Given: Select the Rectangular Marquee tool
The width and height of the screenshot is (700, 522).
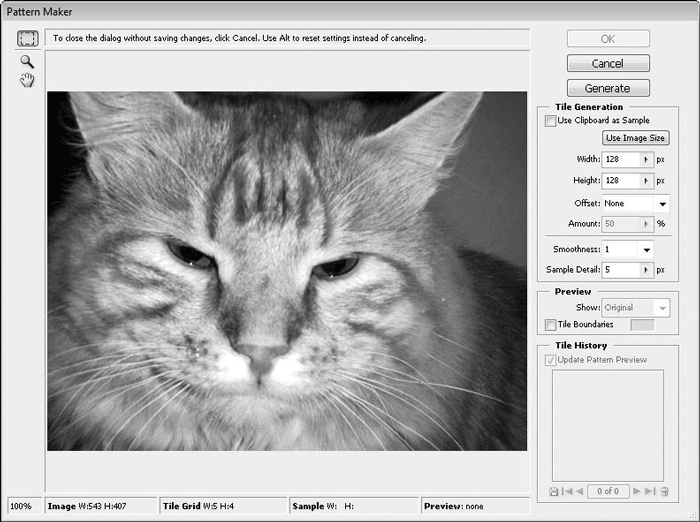Looking at the screenshot, I should click(28, 38).
